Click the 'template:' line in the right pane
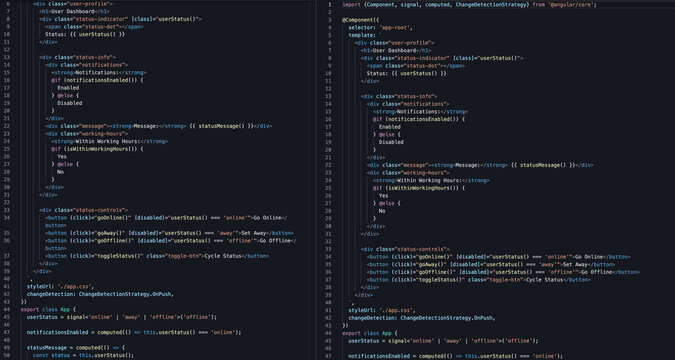 (364, 35)
